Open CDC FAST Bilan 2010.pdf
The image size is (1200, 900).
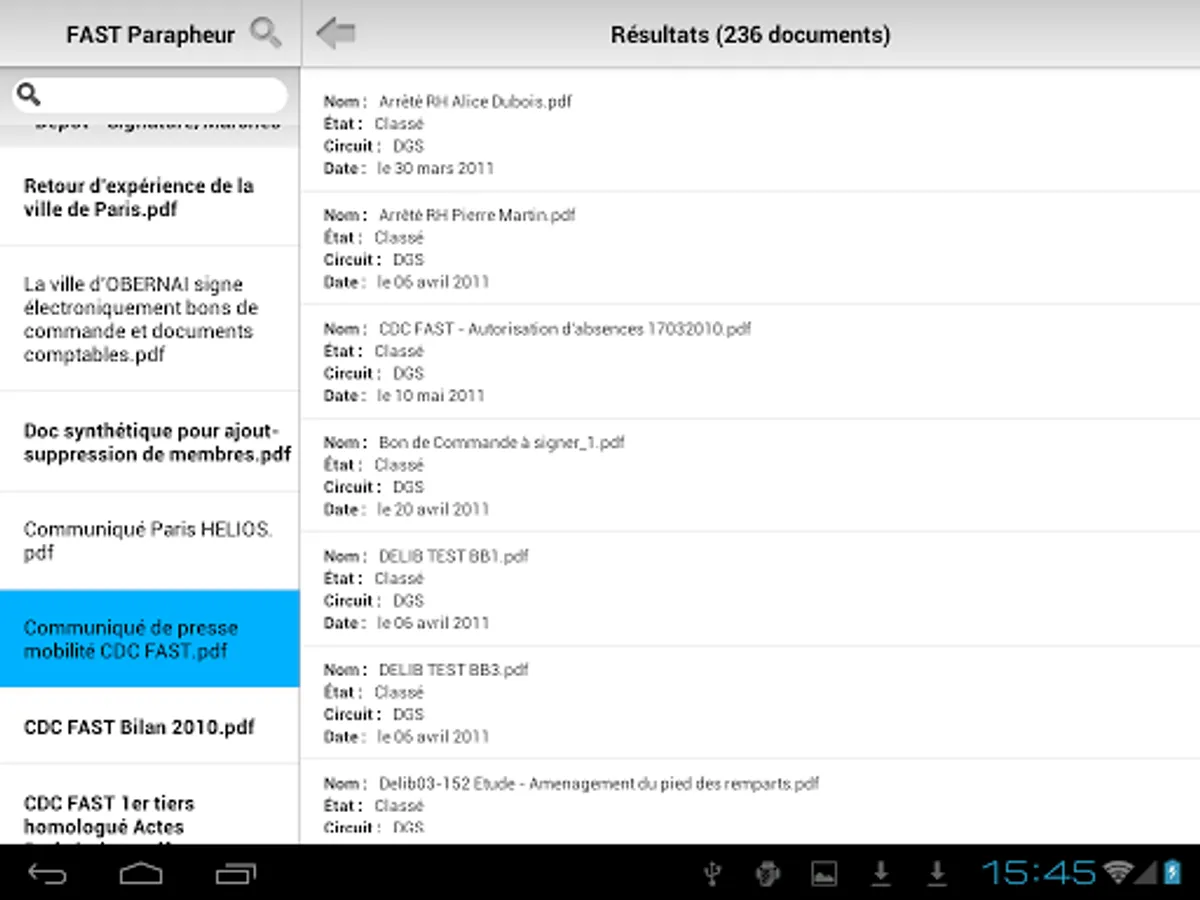coord(150,726)
